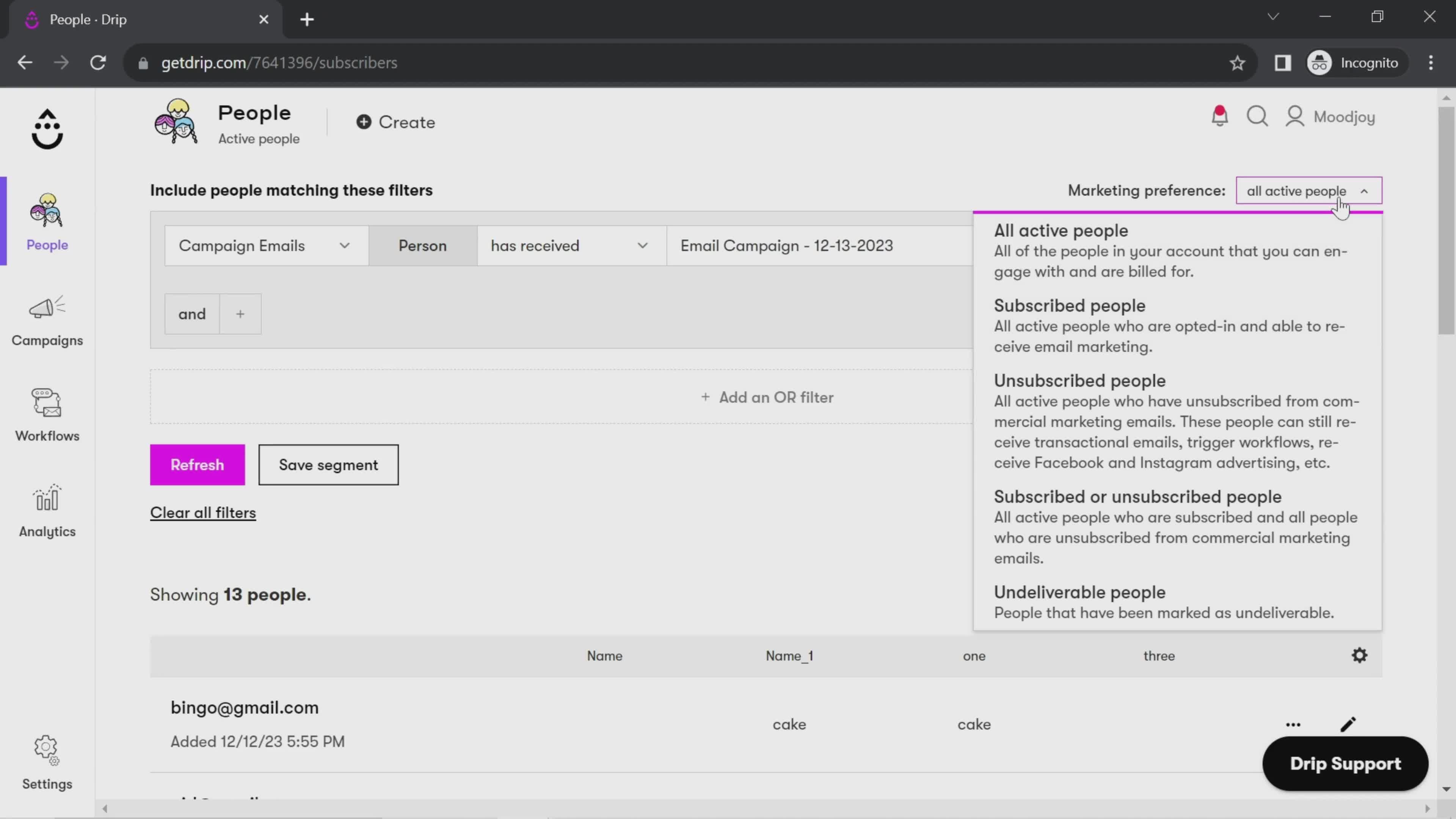Open Settings in the sidebar
The height and width of the screenshot is (819, 1456).
pyautogui.click(x=47, y=763)
